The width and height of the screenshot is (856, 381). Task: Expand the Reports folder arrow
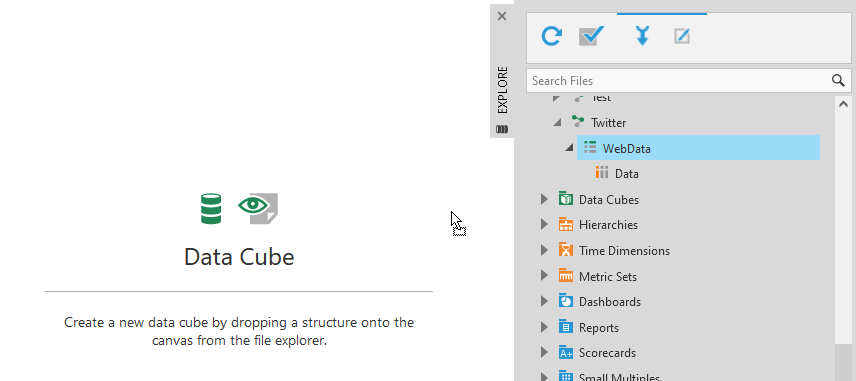[x=544, y=327]
